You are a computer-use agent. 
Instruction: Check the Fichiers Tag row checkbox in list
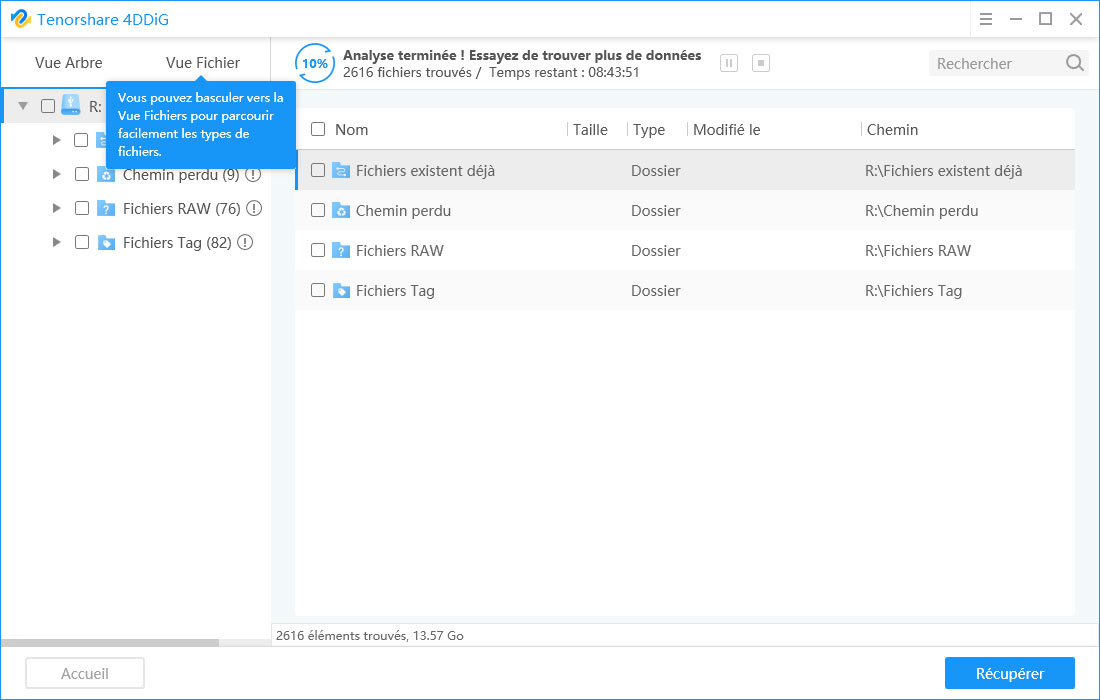pyautogui.click(x=318, y=290)
